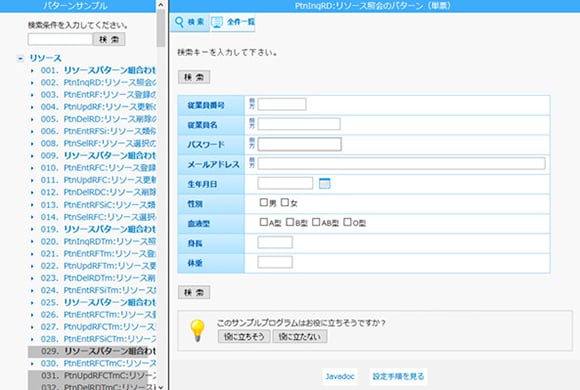The height and width of the screenshot is (390, 580).
Task: Open tree item 013 PtnEntRFSiC
Action: pyautogui.click(x=98, y=205)
